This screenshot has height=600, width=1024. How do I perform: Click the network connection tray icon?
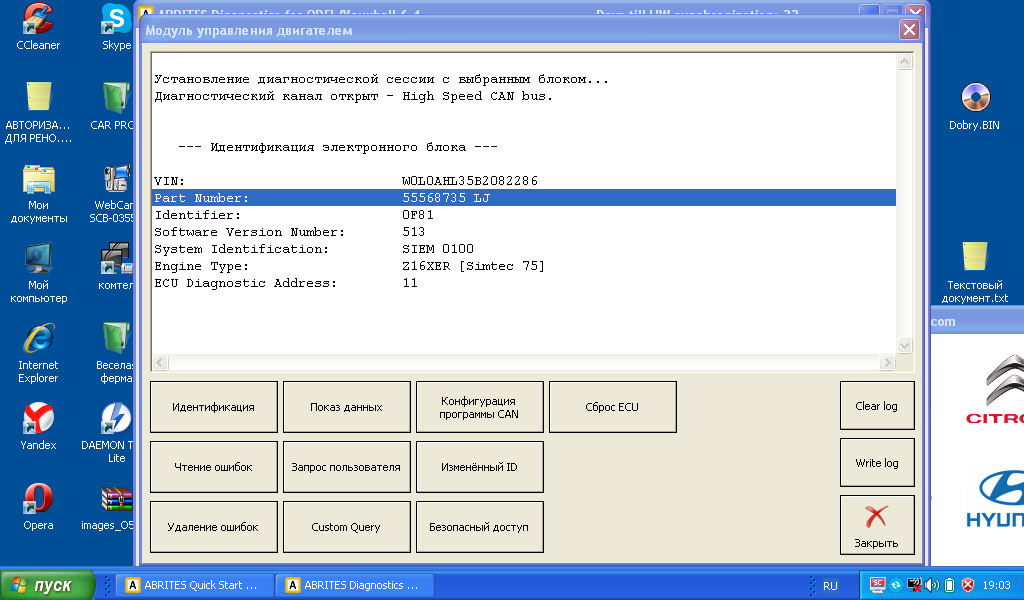point(914,585)
